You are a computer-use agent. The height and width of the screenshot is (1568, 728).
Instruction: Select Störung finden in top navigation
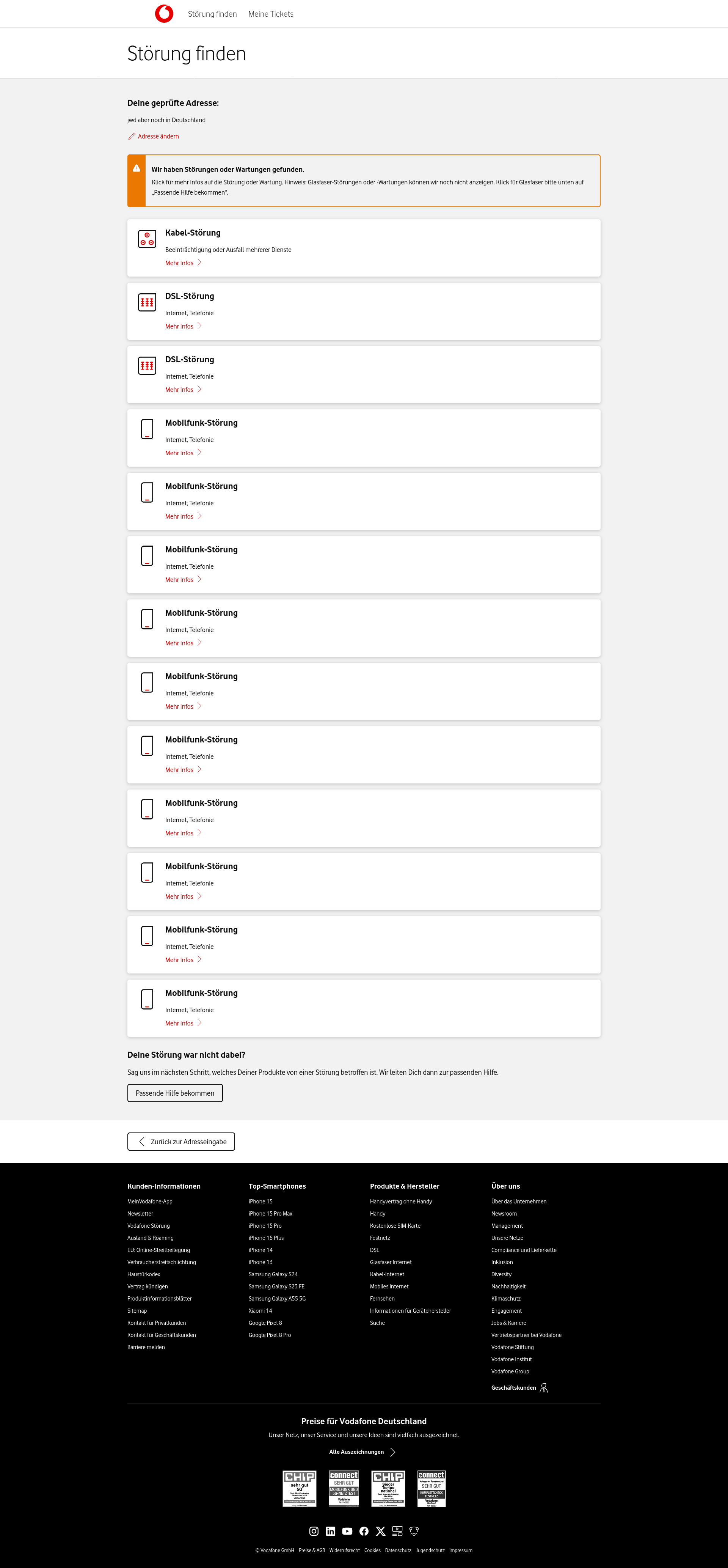[x=212, y=14]
